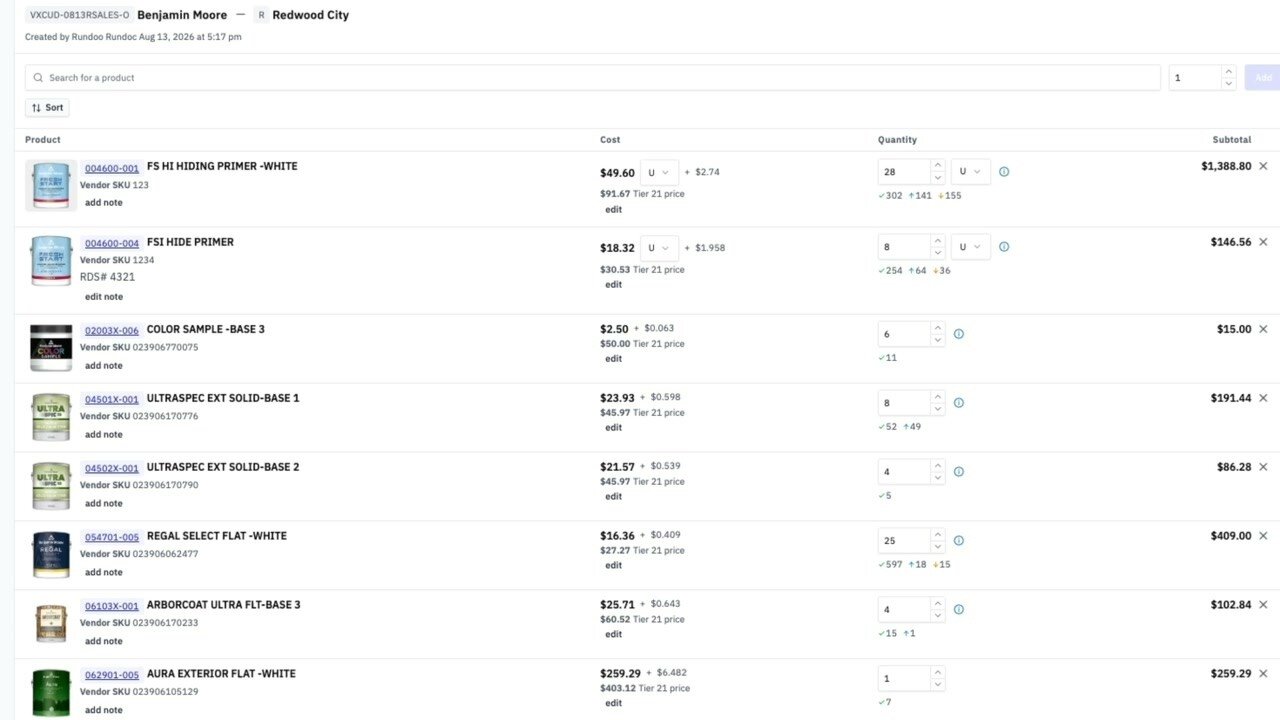Click the Add product button
The height and width of the screenshot is (720, 1280).
coord(1262,78)
